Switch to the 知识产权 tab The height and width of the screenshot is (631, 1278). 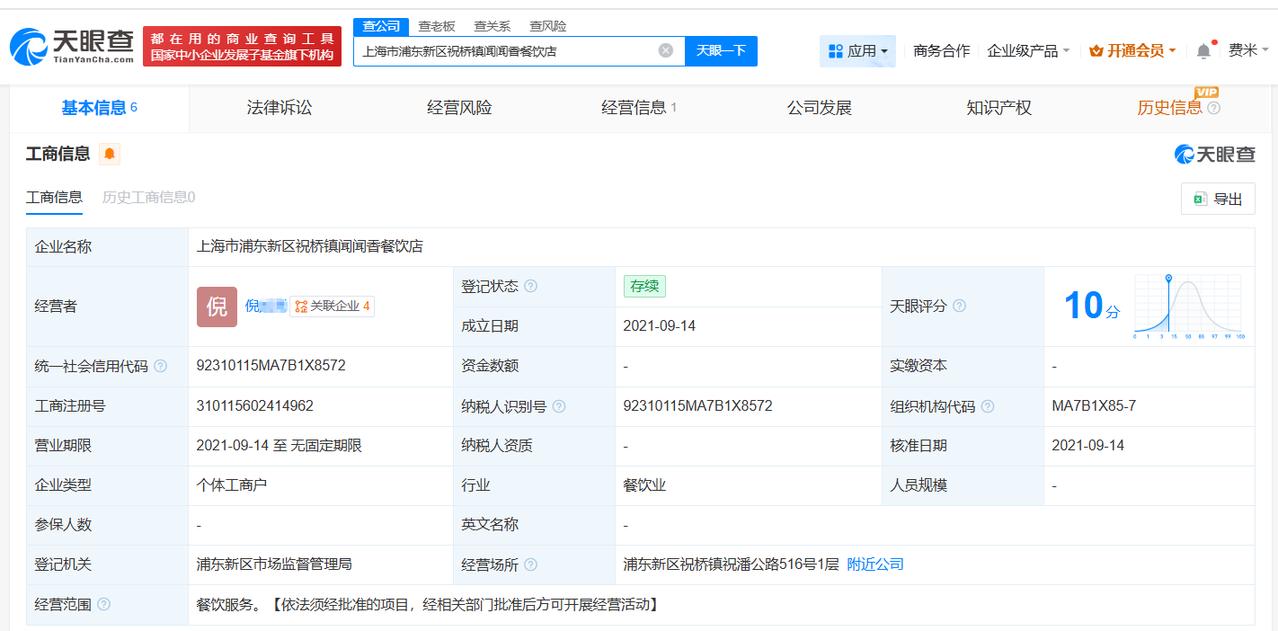click(x=998, y=108)
